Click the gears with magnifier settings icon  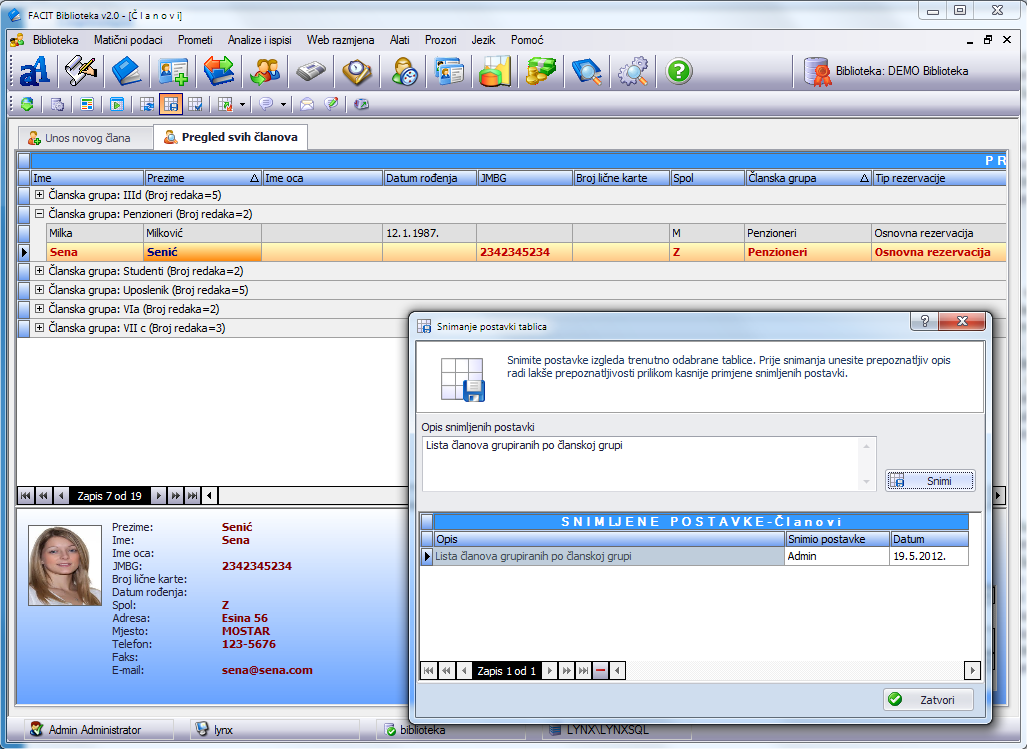633,71
